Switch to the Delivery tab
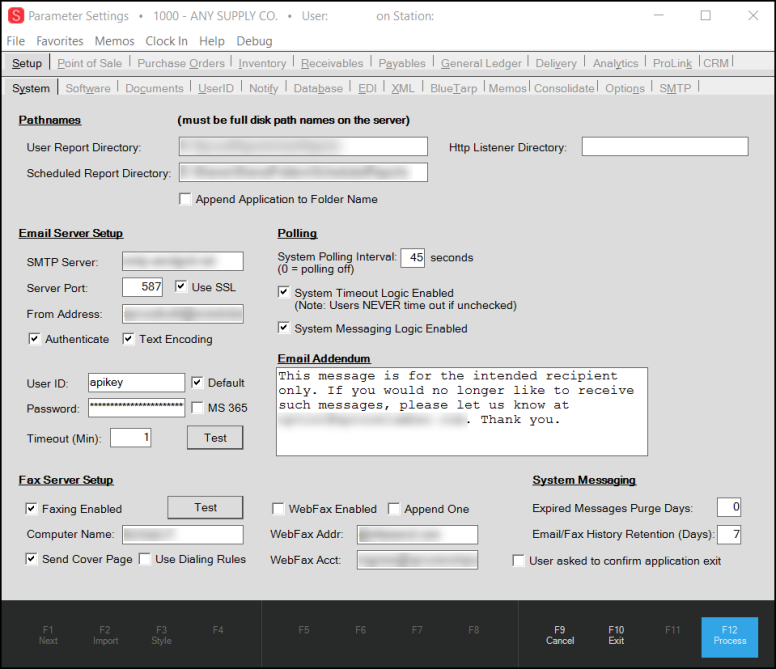 point(556,63)
